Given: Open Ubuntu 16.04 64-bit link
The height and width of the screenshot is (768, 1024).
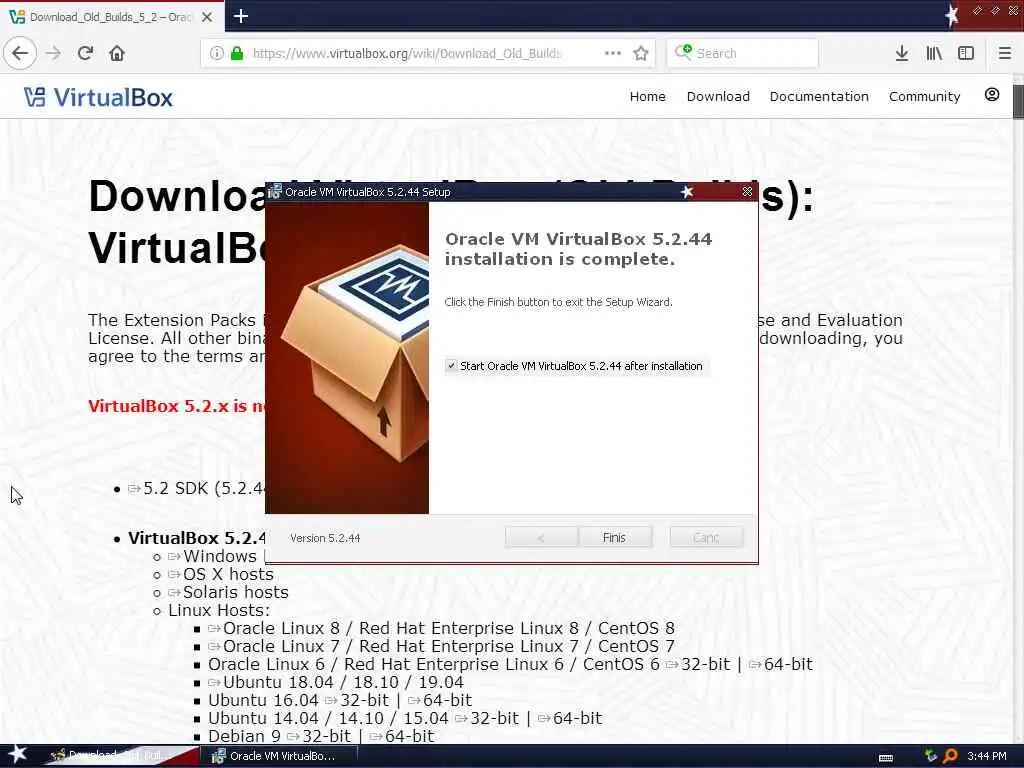Looking at the screenshot, I should (440, 700).
